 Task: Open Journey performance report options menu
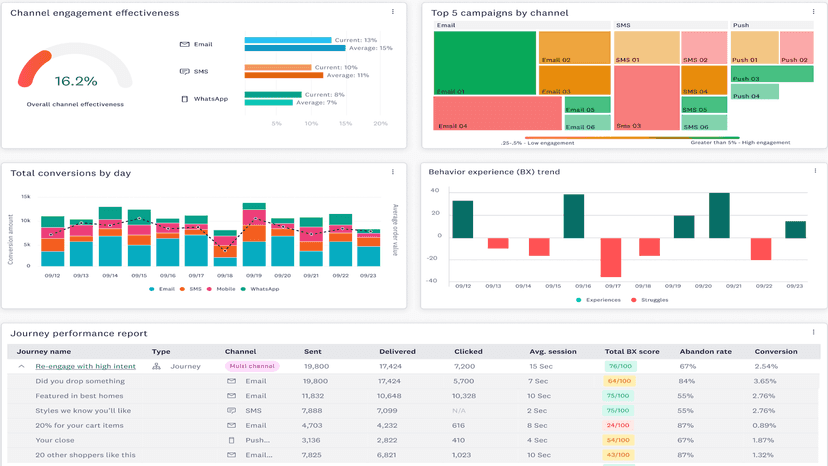point(813,332)
